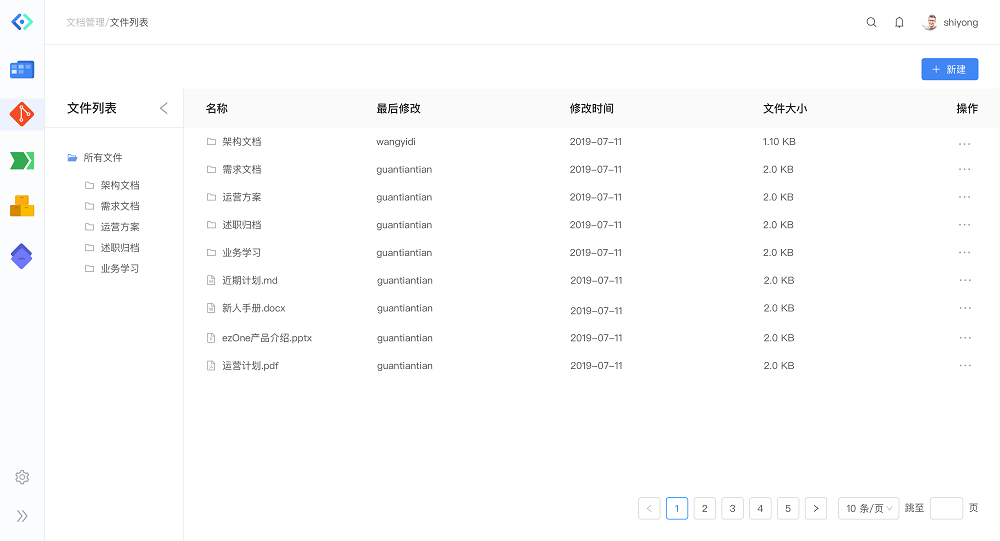Click the jump-to-page input field
Image resolution: width=1000 pixels, height=541 pixels.
point(946,508)
